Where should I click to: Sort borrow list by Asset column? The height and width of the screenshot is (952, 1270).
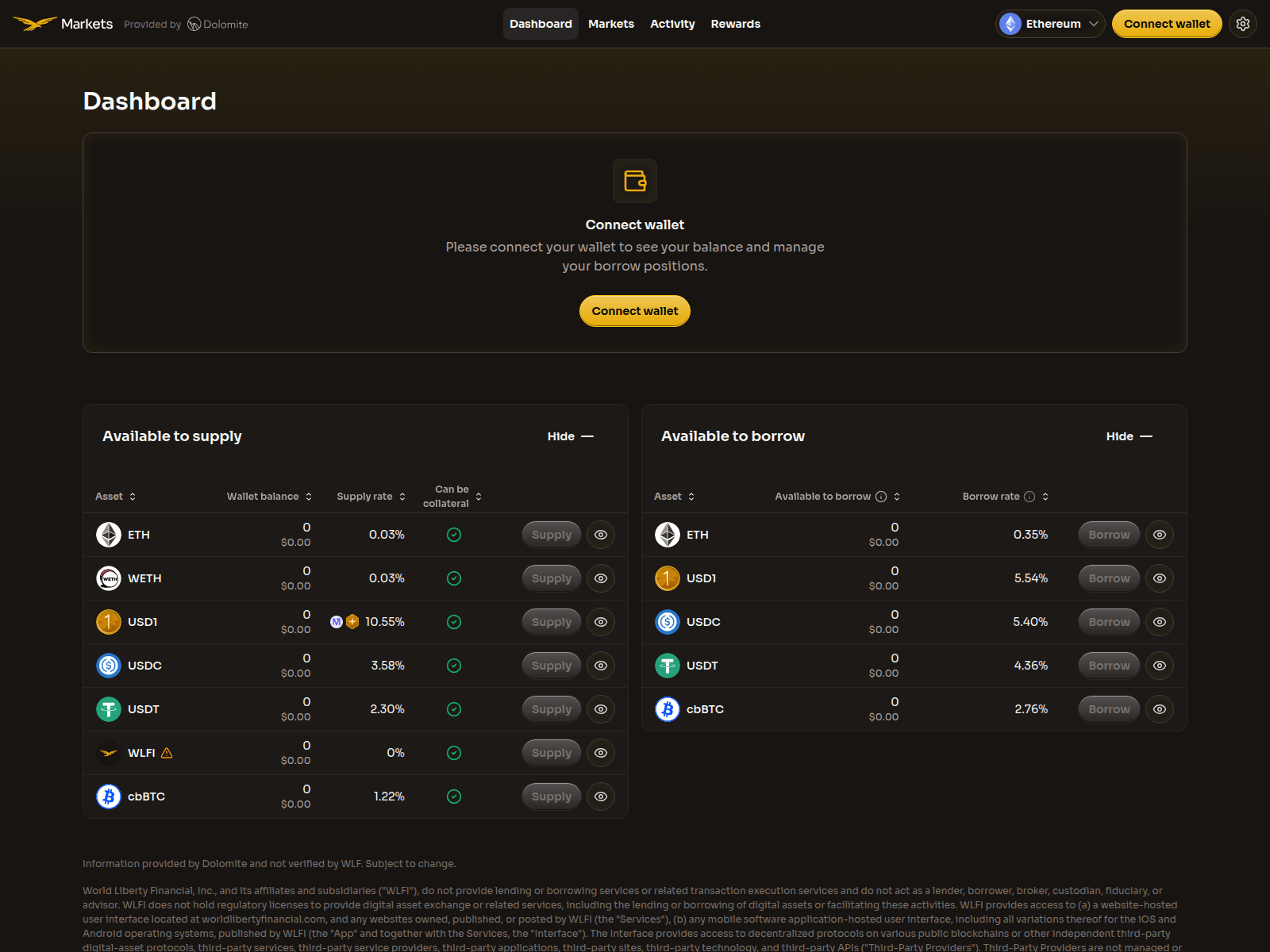[x=675, y=497]
